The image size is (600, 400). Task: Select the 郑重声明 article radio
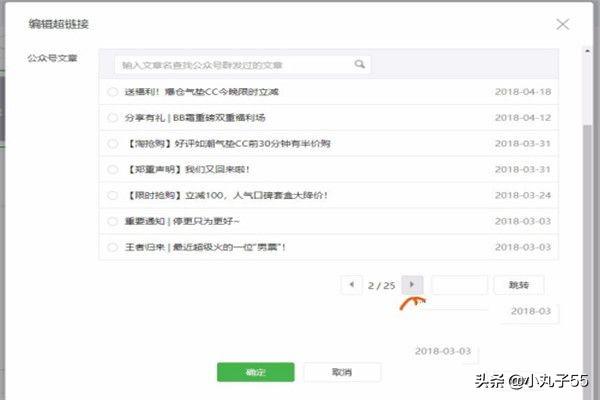pos(112,169)
